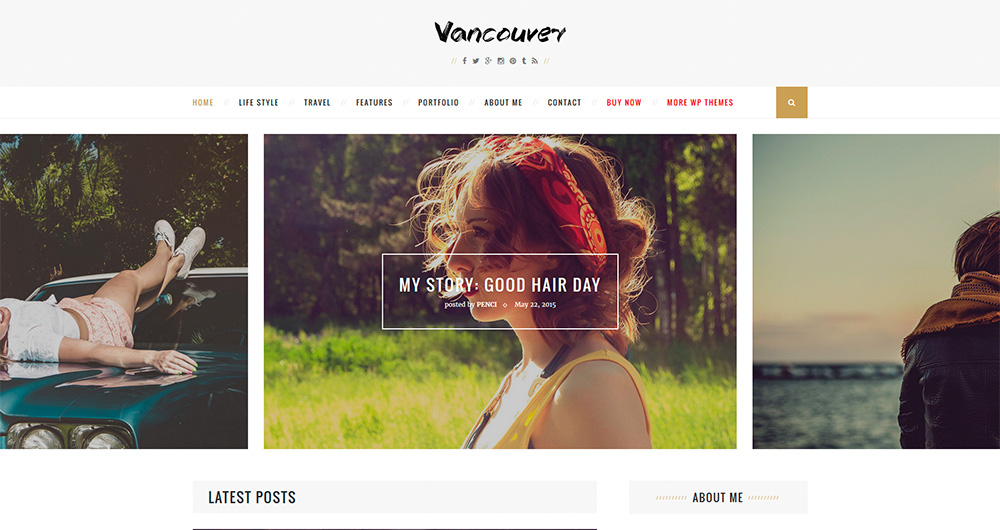Select the previous slide with car image
Viewport: 1000px width, 530px height.
pos(124,291)
